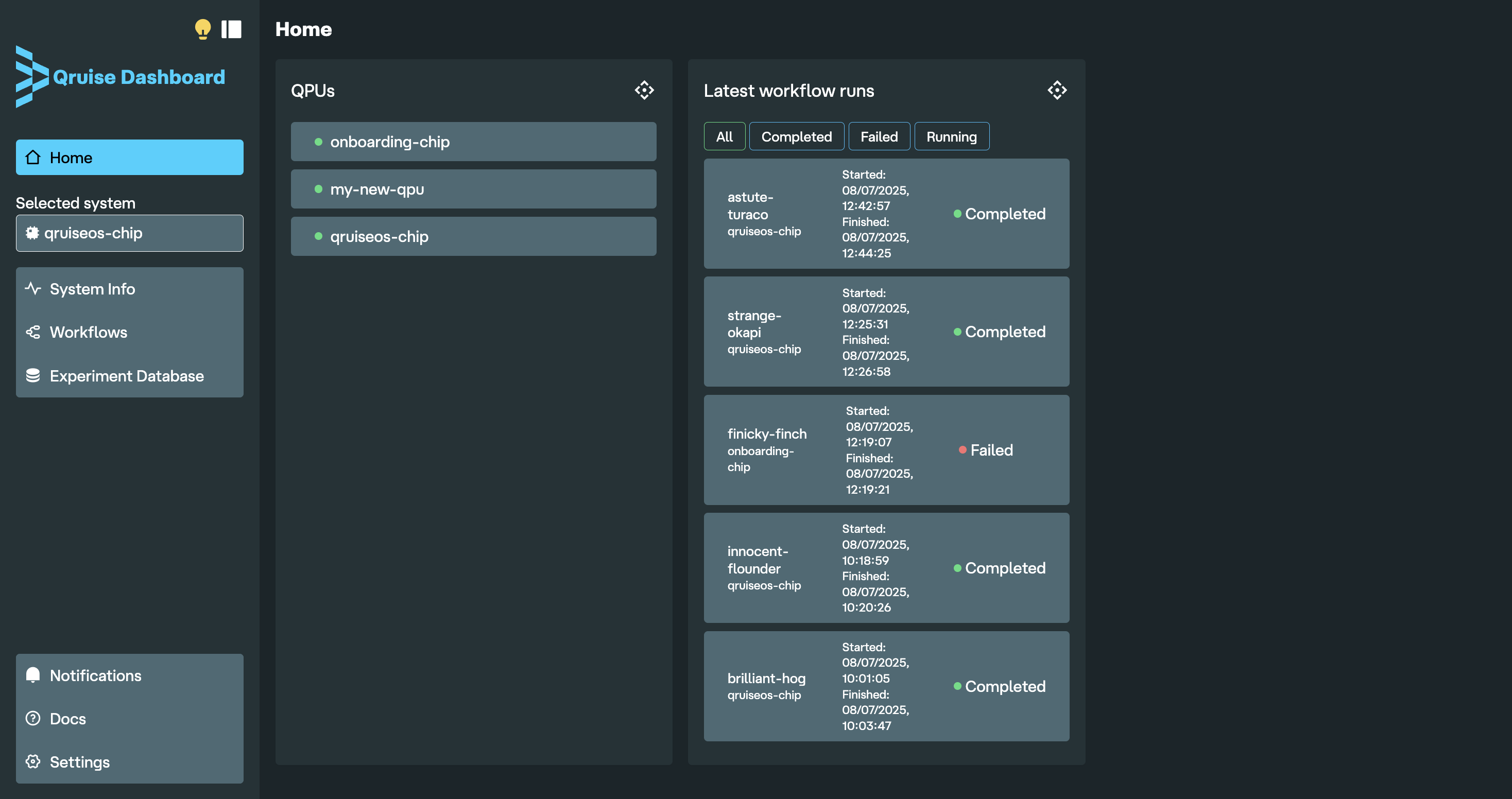Click the QPUs panel move icon
Viewport: 1512px width, 799px height.
pyautogui.click(x=644, y=90)
